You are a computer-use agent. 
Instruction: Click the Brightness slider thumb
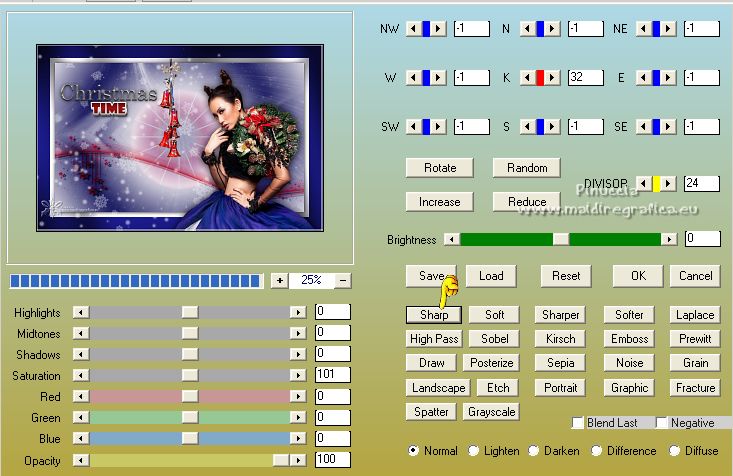pos(561,239)
